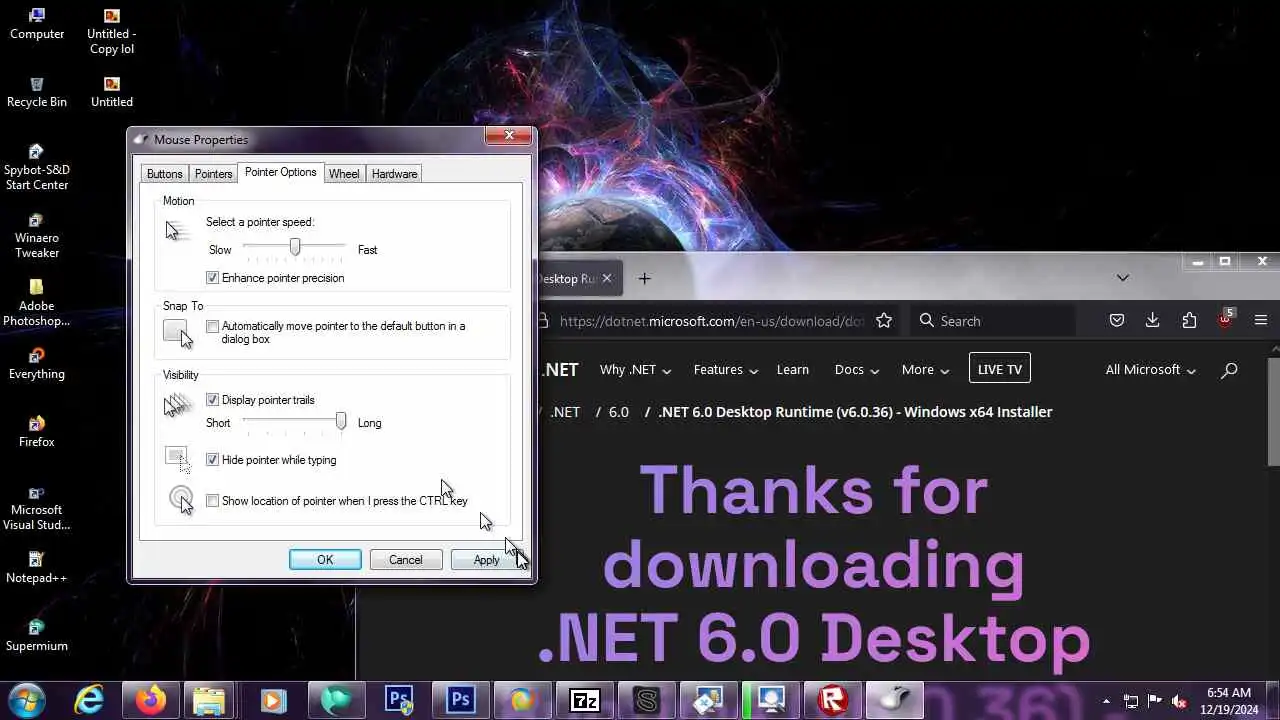Open the uBlock Origin extension icon

pos(1226,319)
